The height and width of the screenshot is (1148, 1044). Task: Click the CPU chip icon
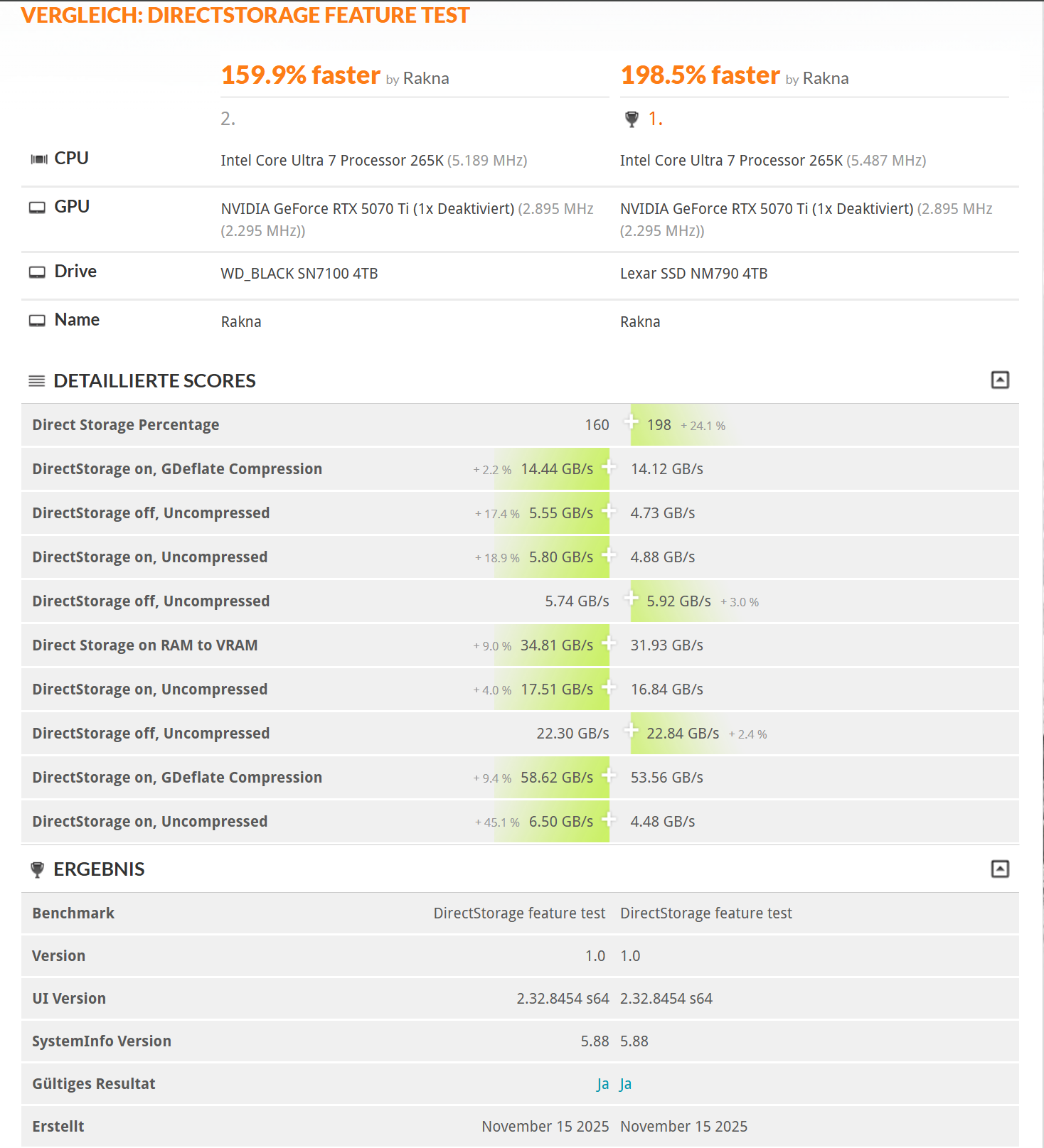coord(38,159)
